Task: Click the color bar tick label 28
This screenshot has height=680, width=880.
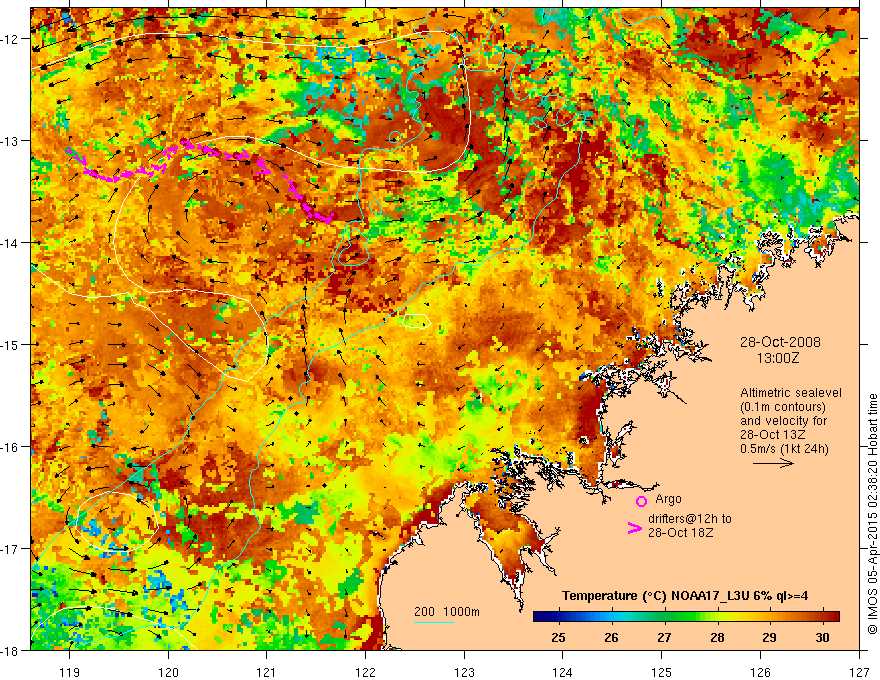Action: click(717, 637)
